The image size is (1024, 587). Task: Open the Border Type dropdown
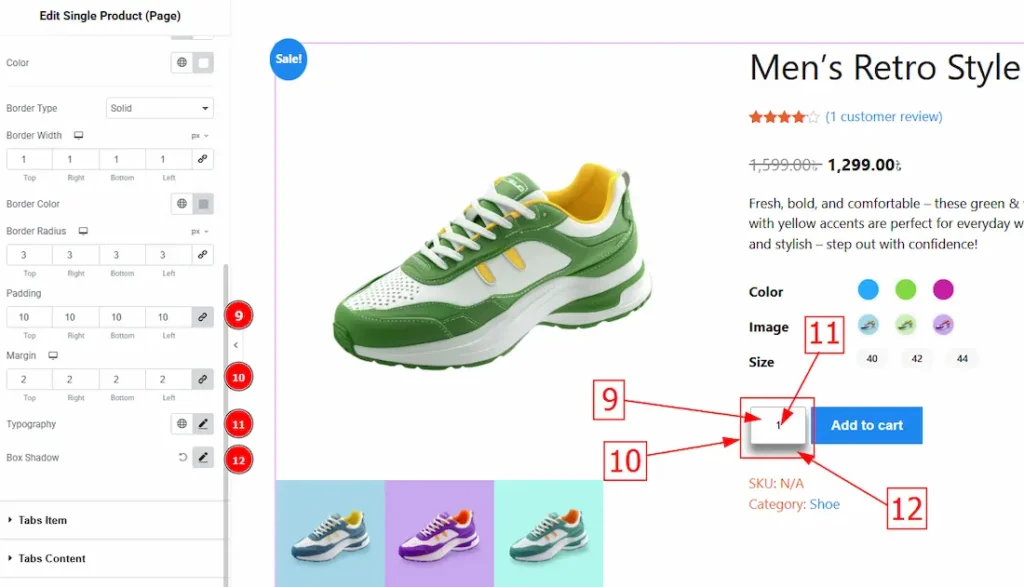click(160, 108)
